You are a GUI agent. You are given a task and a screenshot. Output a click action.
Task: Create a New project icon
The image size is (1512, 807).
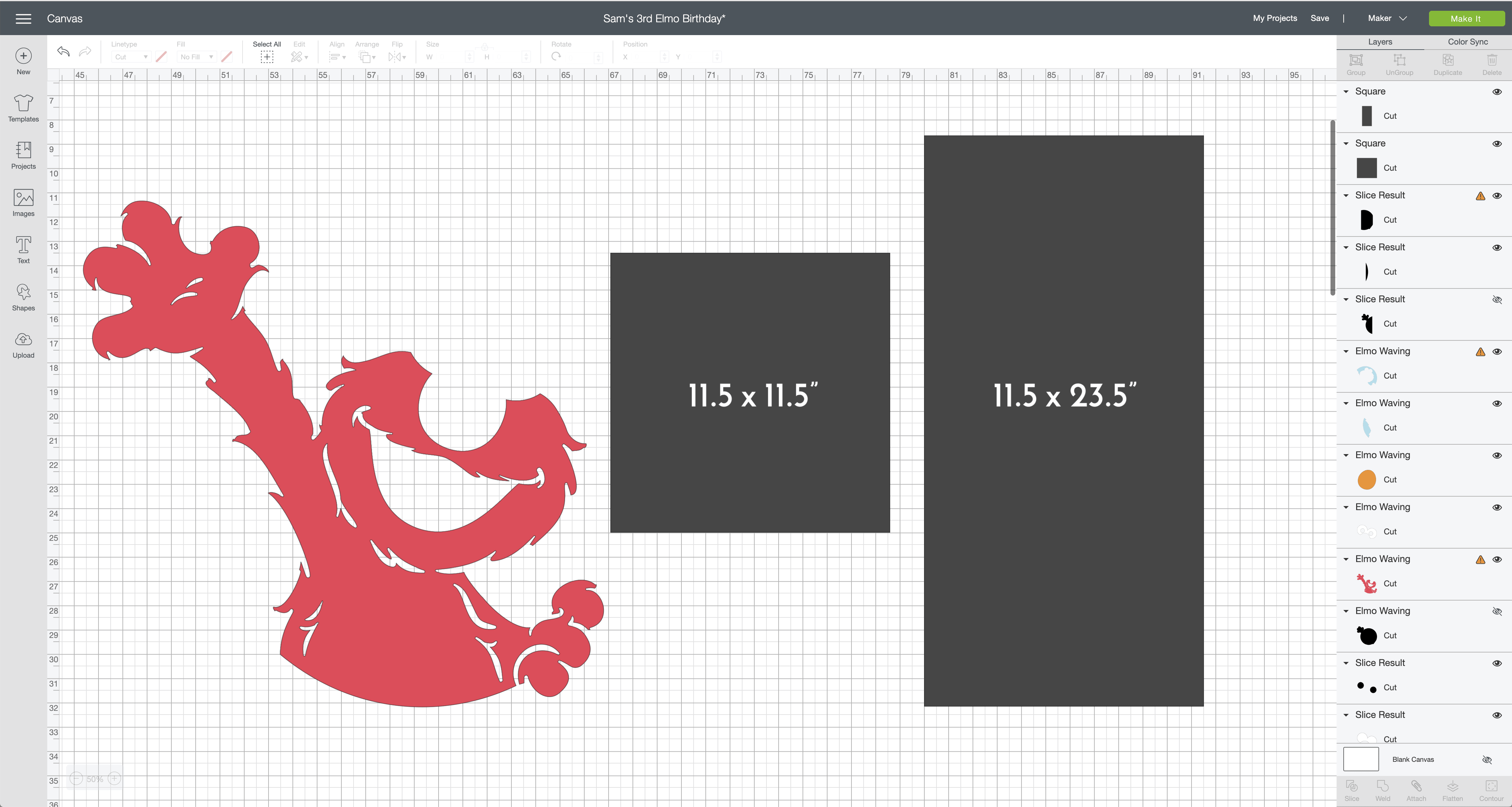point(24,56)
